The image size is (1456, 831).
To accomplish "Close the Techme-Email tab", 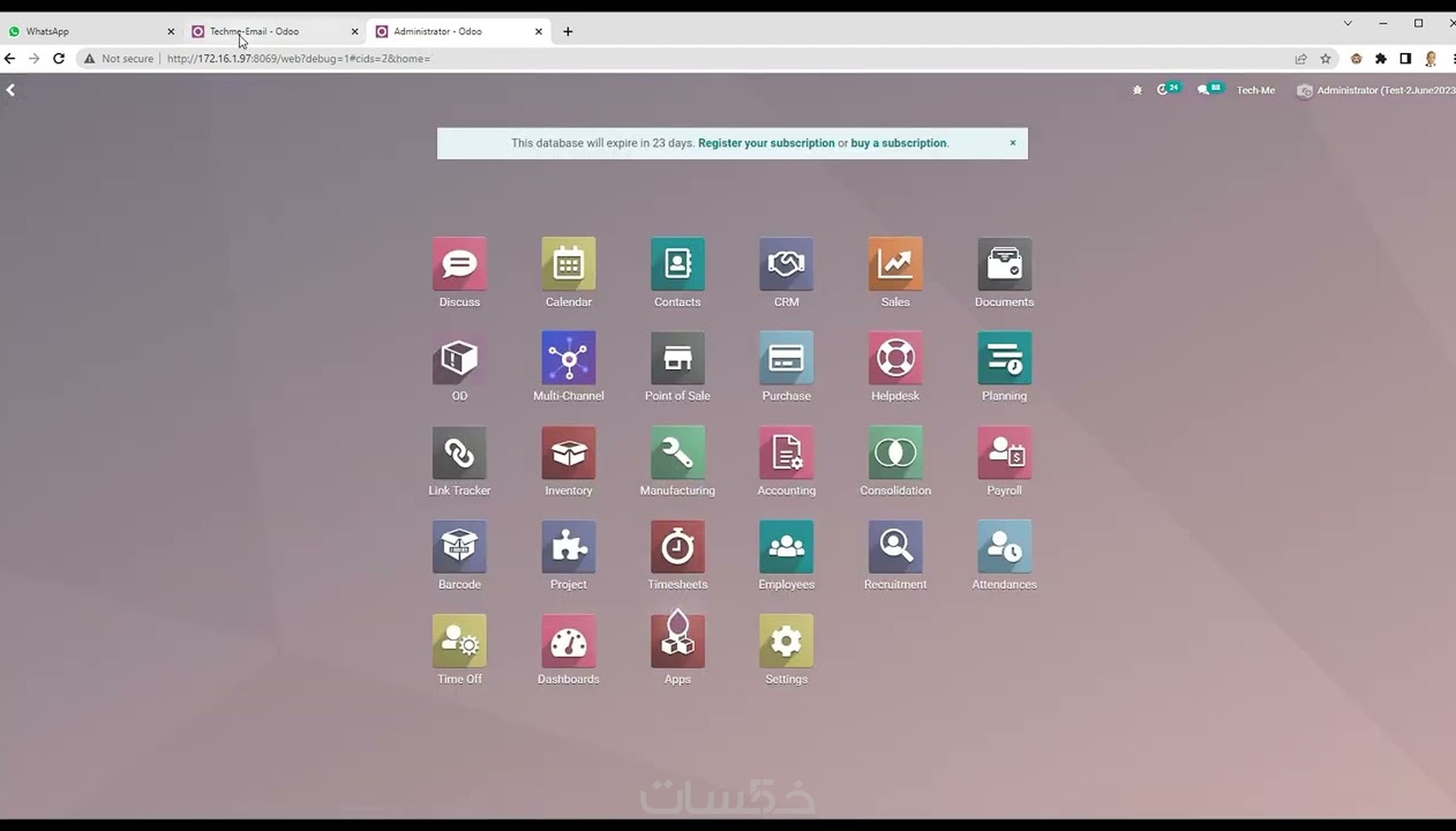I will (x=355, y=32).
